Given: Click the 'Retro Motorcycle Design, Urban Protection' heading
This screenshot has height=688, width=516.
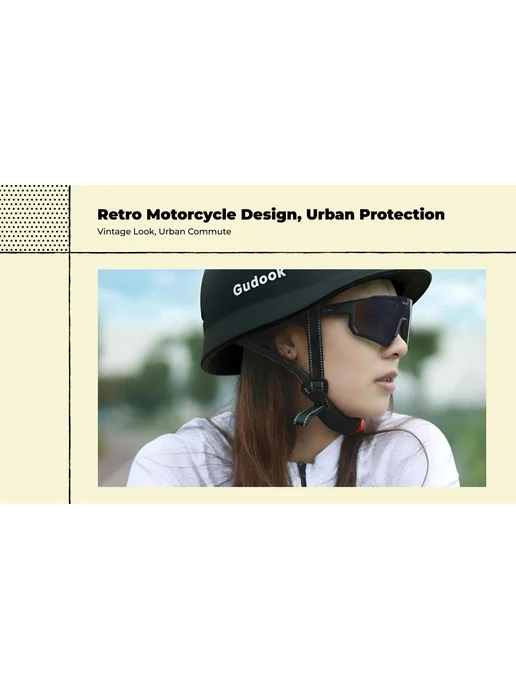Looking at the screenshot, I should click(271, 215).
